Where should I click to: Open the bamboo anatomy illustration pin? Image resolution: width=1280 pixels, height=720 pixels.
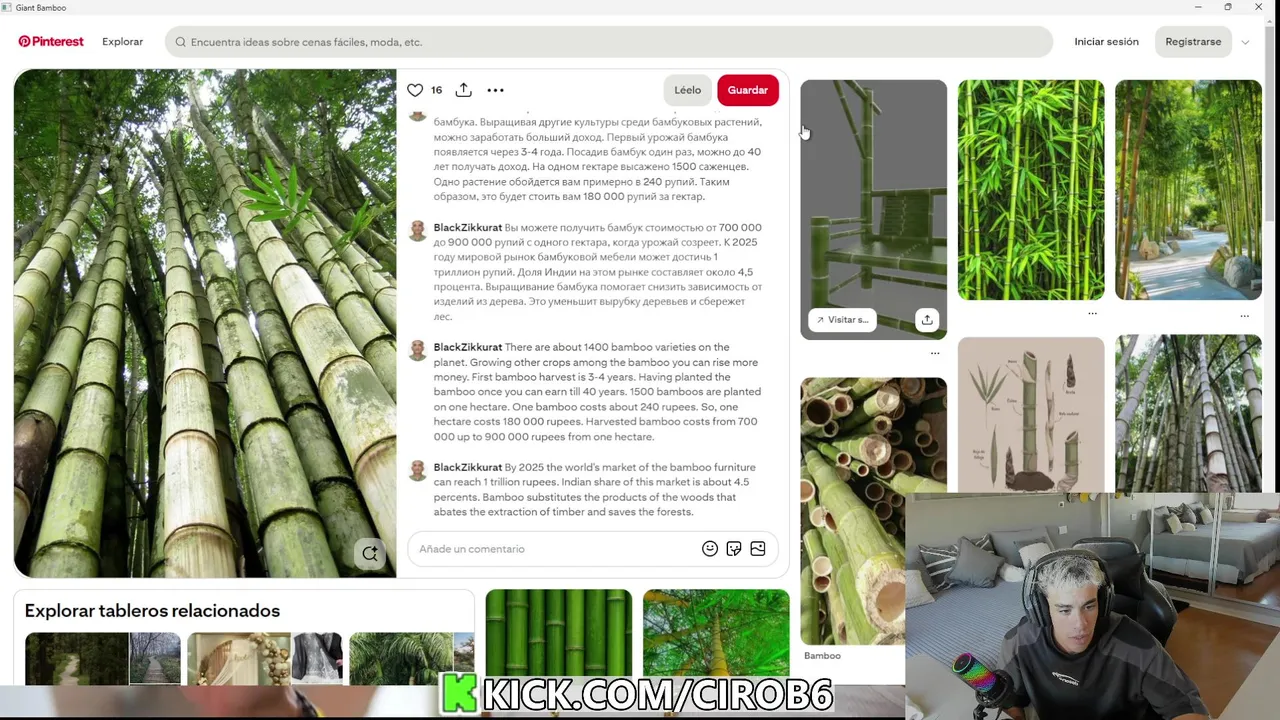[1031, 415]
